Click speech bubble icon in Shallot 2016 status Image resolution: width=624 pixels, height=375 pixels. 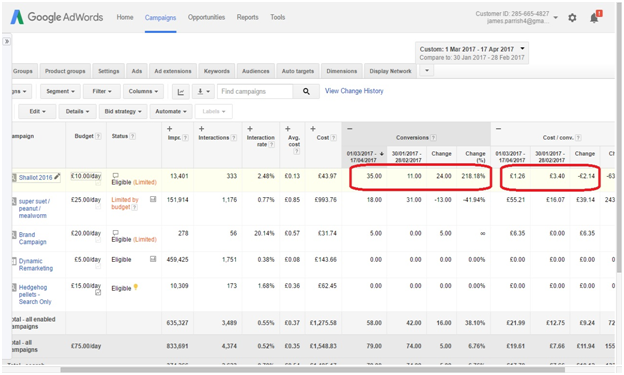[x=115, y=176]
